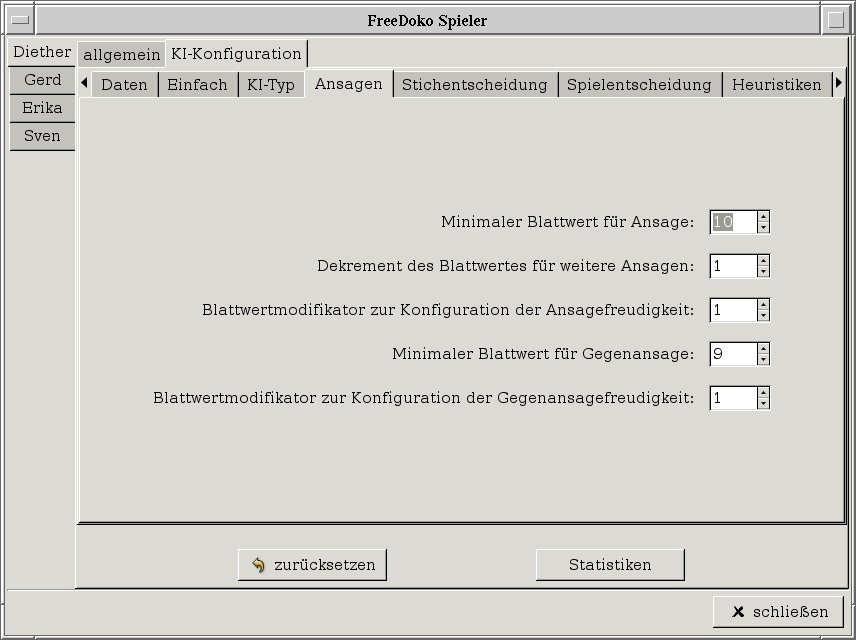
Task: Open Statistiken
Action: 609,565
